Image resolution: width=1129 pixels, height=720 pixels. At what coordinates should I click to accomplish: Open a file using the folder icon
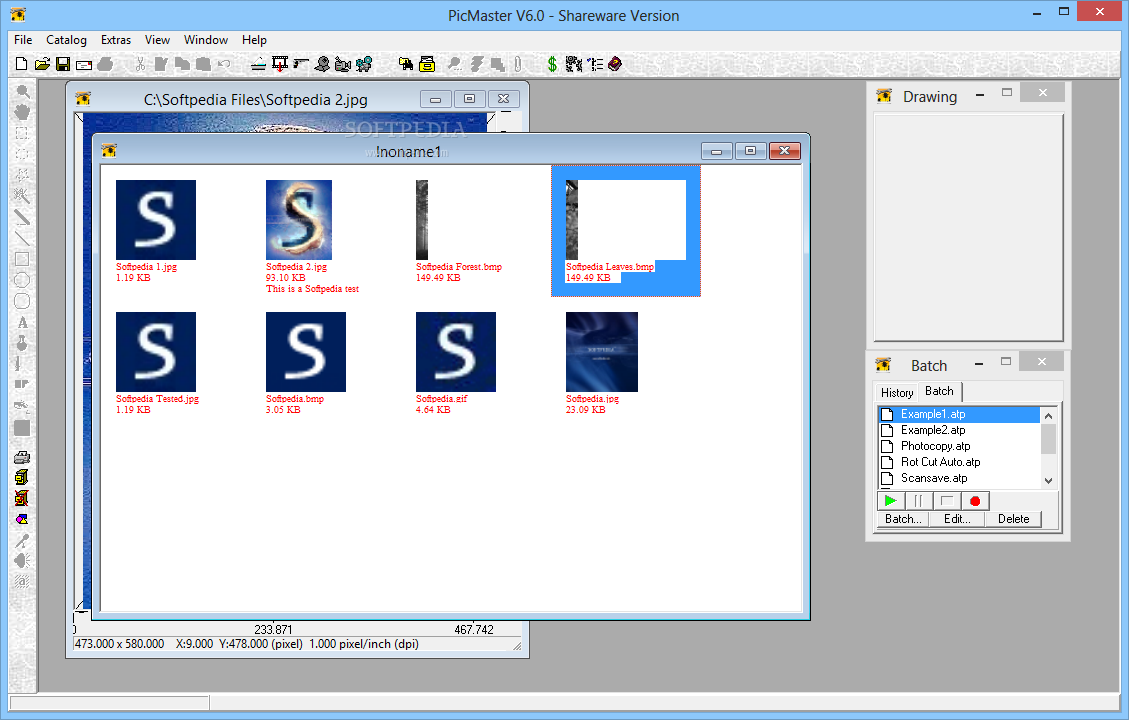click(42, 64)
